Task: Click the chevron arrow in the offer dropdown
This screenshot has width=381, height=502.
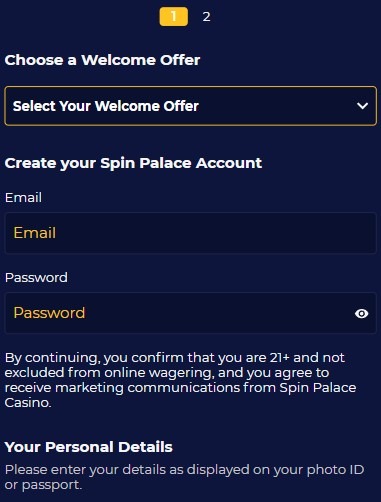Action: click(x=362, y=106)
